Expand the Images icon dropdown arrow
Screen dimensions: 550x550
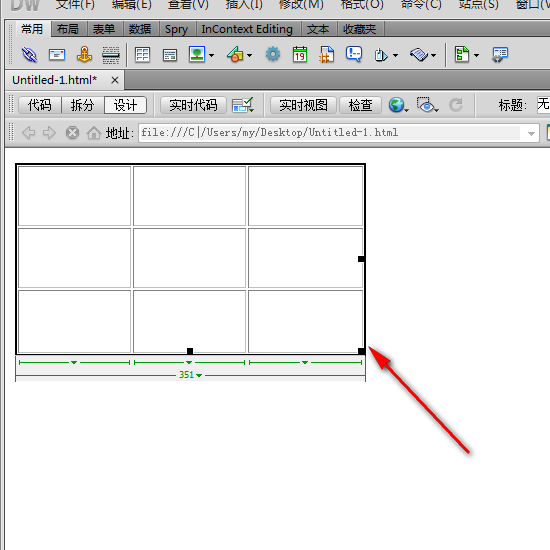coord(212,55)
